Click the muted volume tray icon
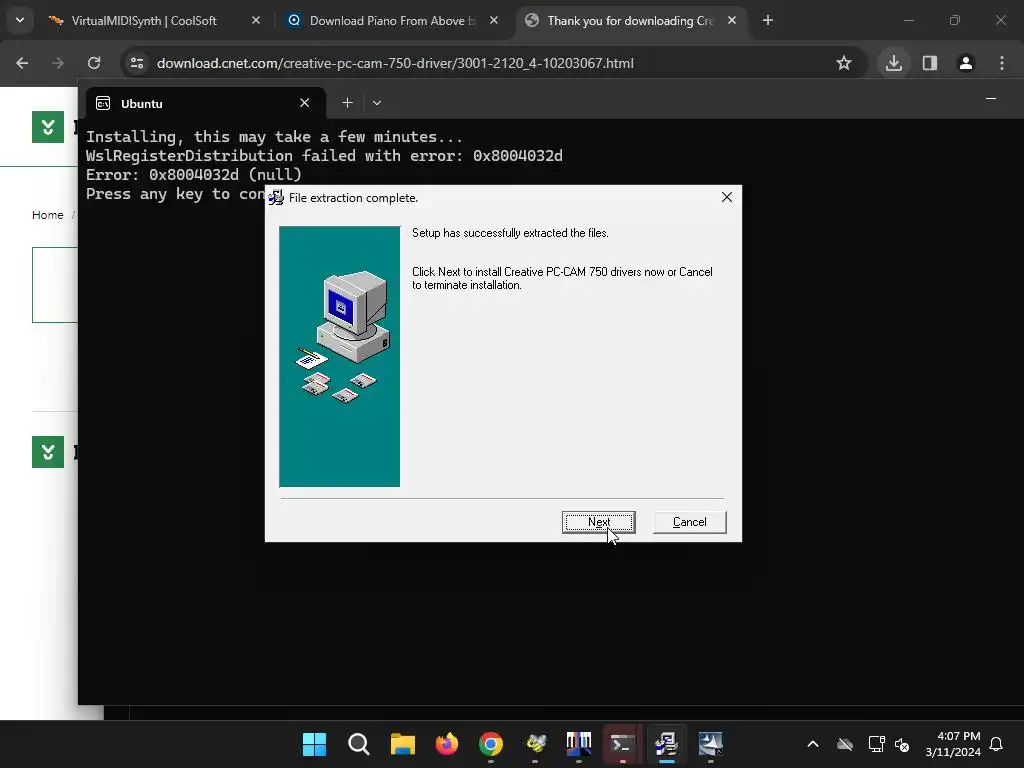Image resolution: width=1024 pixels, height=768 pixels. tap(903, 744)
